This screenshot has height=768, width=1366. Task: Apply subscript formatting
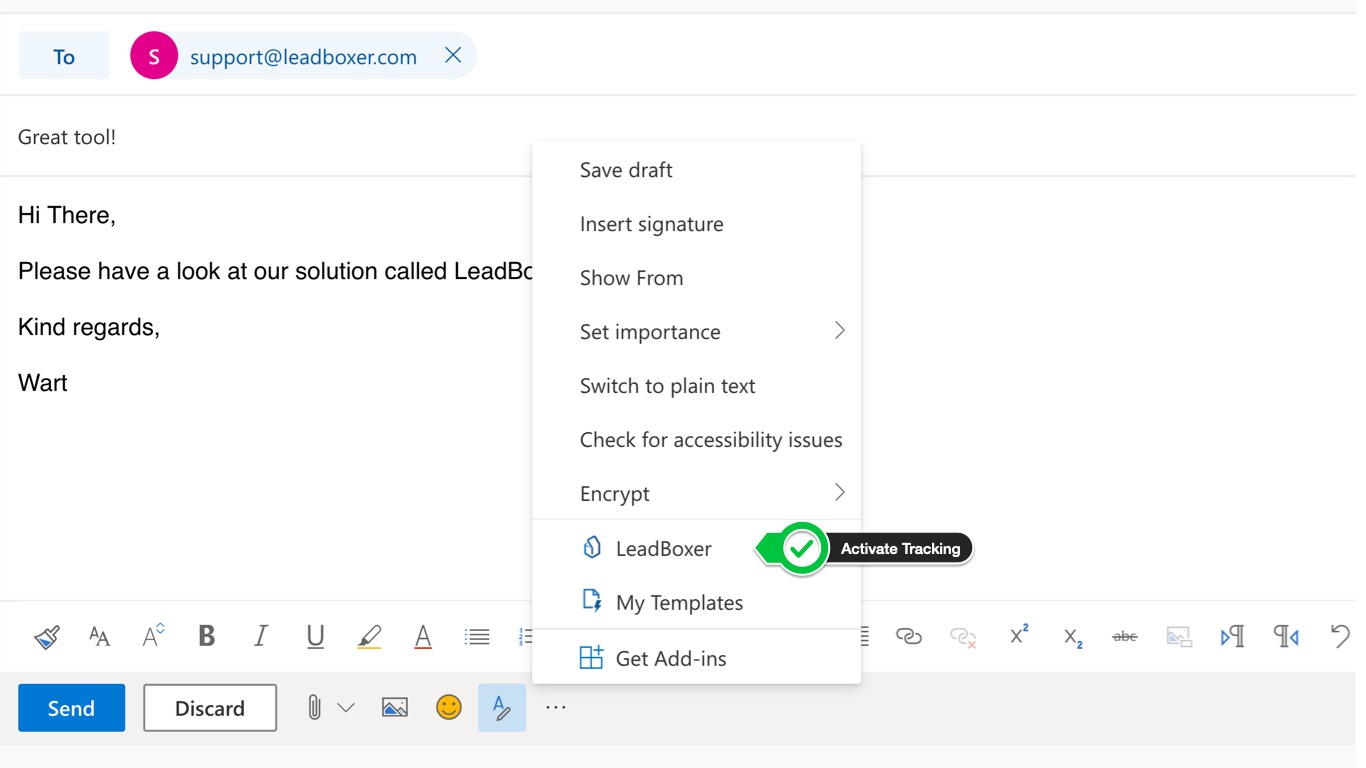tap(1073, 637)
